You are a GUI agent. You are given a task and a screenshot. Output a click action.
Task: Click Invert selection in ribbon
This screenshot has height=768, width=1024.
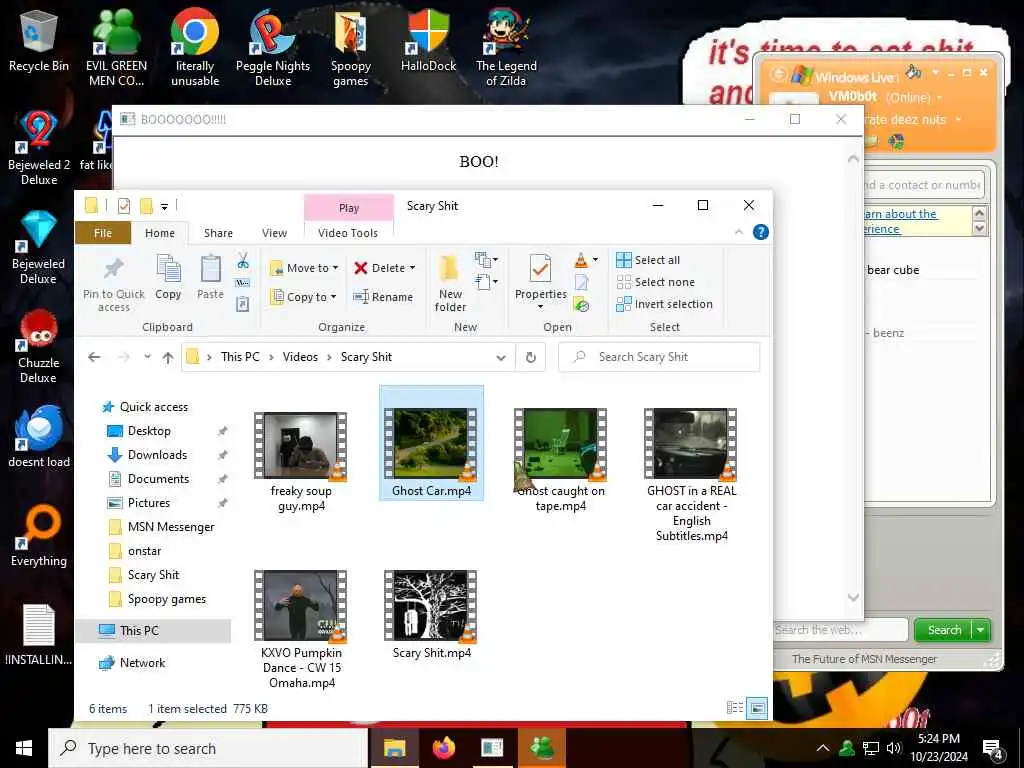(664, 304)
